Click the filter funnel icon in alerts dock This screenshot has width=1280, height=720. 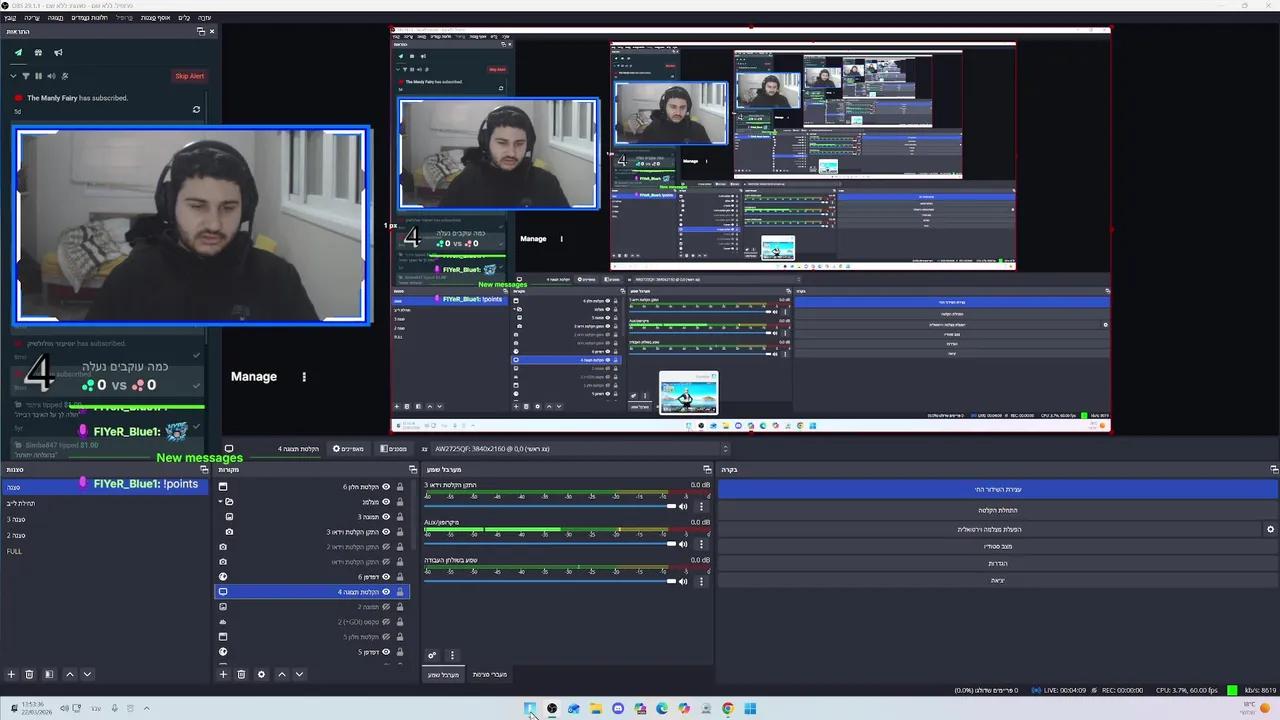pos(26,76)
